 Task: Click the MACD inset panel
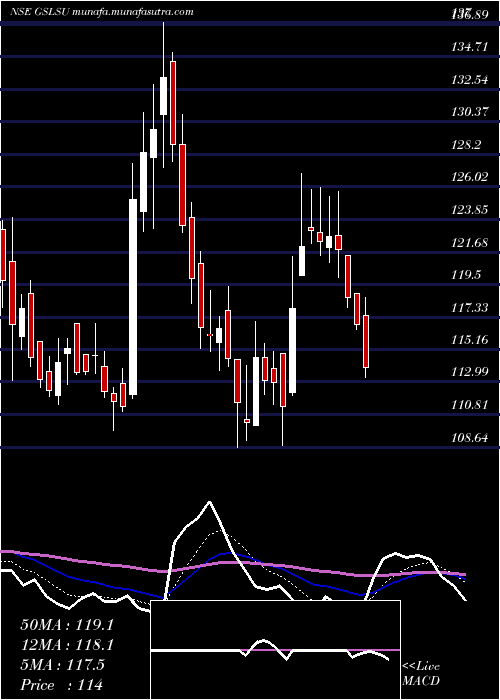tap(275, 650)
